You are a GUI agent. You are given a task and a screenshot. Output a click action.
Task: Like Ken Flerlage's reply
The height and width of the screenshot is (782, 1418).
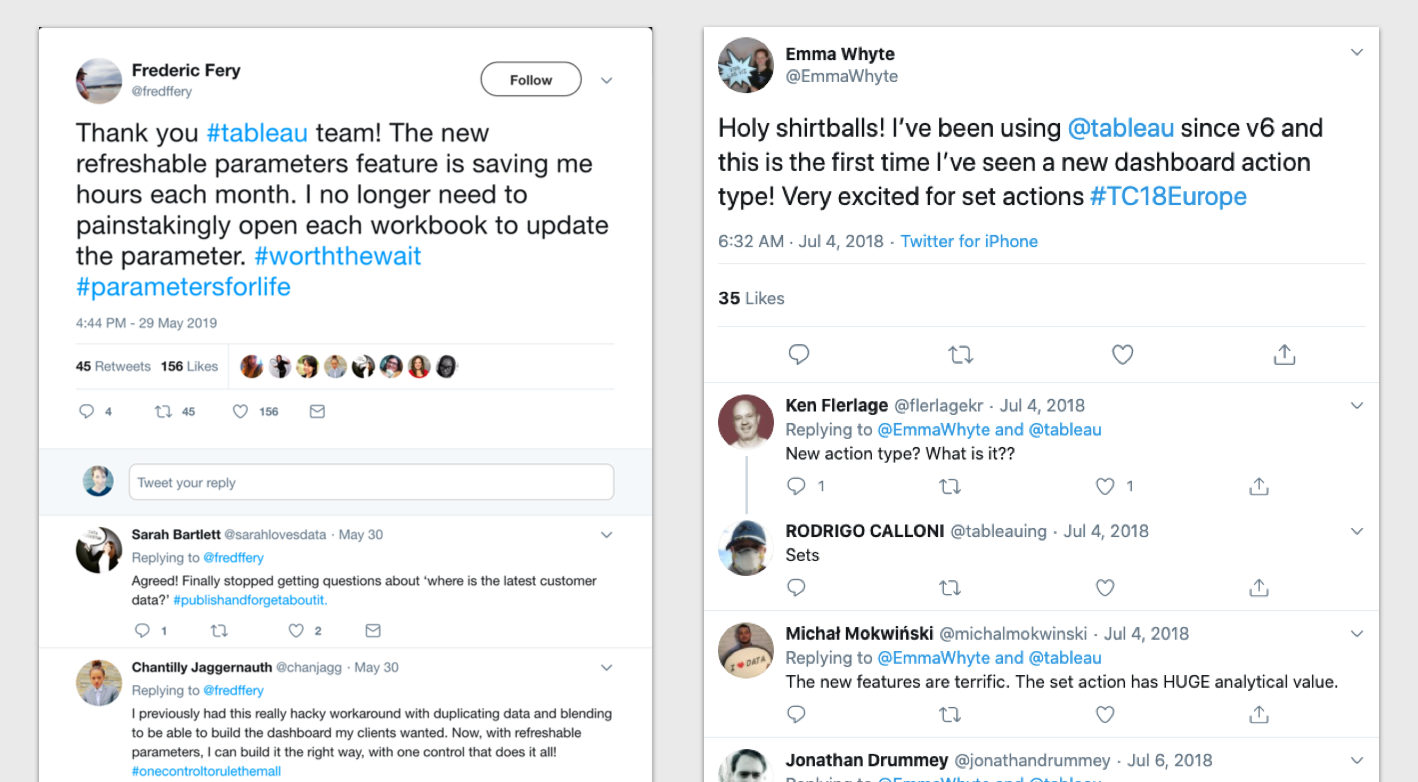pyautogui.click(x=1105, y=486)
